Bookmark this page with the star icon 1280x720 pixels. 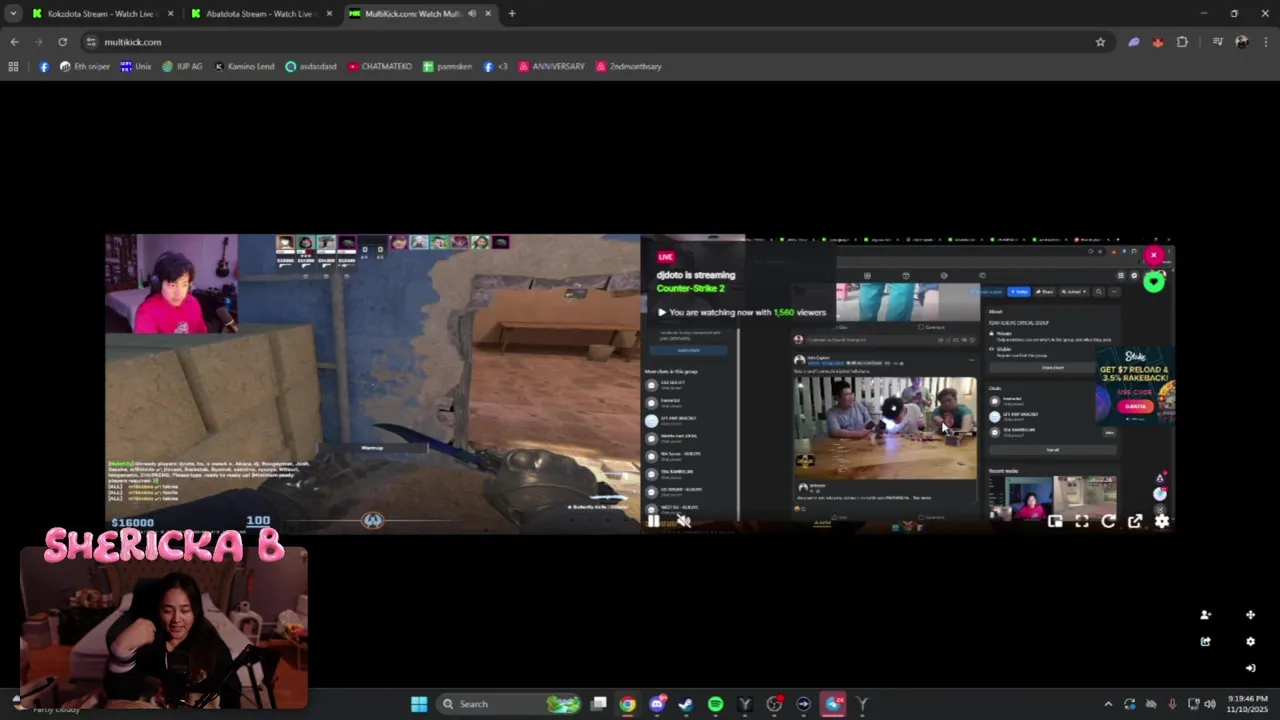point(1100,42)
